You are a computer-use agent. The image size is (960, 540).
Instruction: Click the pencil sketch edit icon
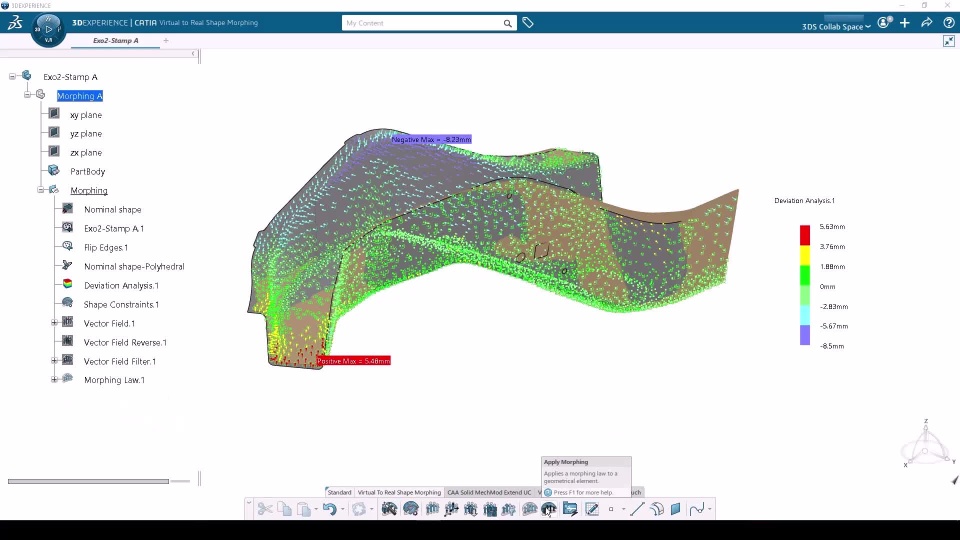tap(591, 509)
